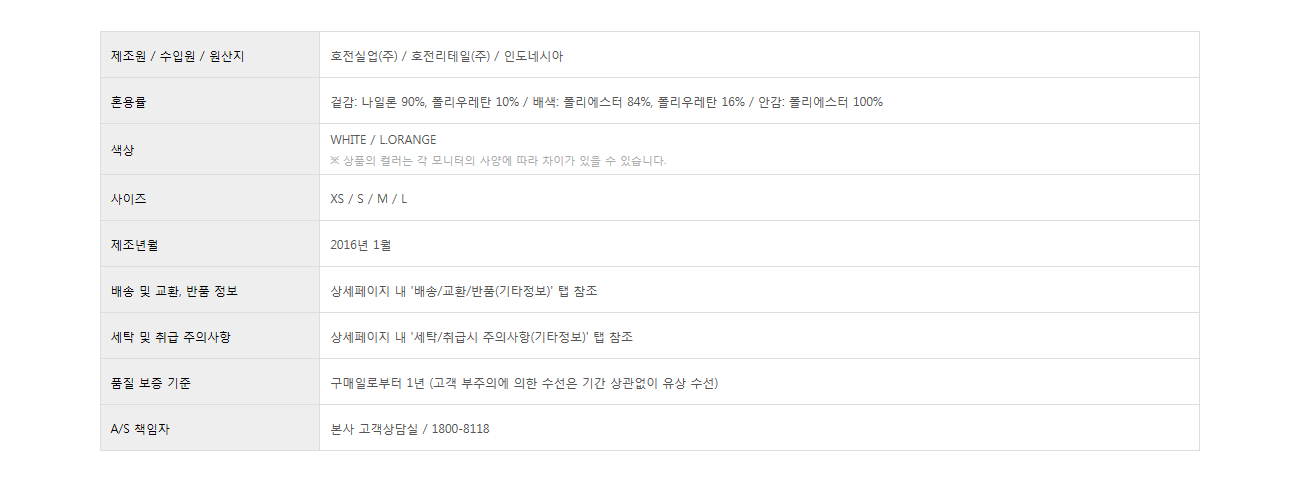Select the 제조년월 row label
Image resolution: width=1309 pixels, height=498 pixels.
tap(135, 245)
